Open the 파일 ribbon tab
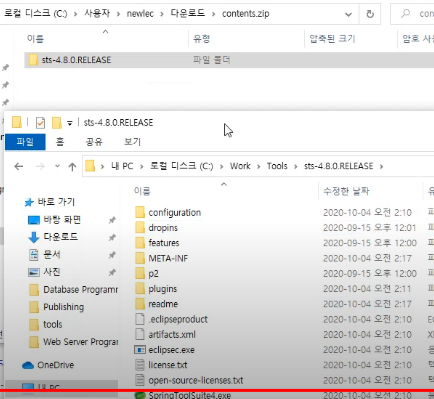Screen dimensions: 434x399 click(25, 142)
